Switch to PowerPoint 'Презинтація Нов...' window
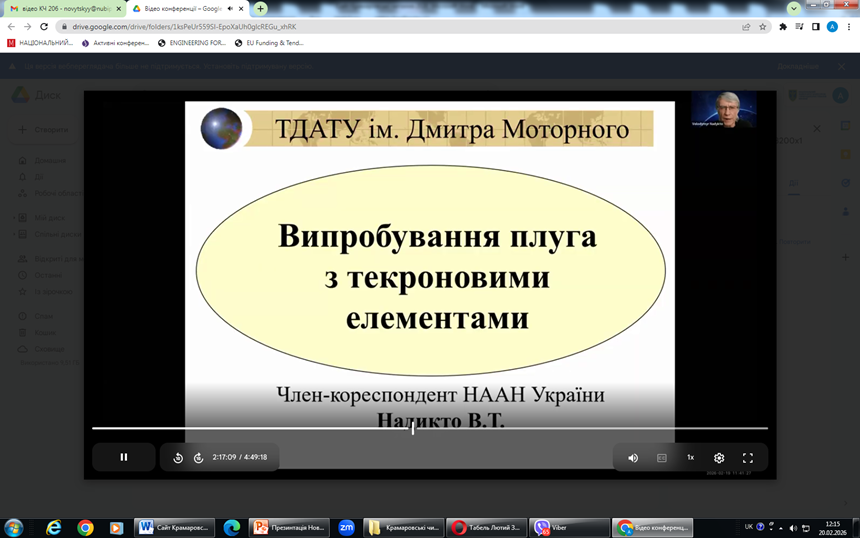This screenshot has width=860, height=538. tap(290, 528)
